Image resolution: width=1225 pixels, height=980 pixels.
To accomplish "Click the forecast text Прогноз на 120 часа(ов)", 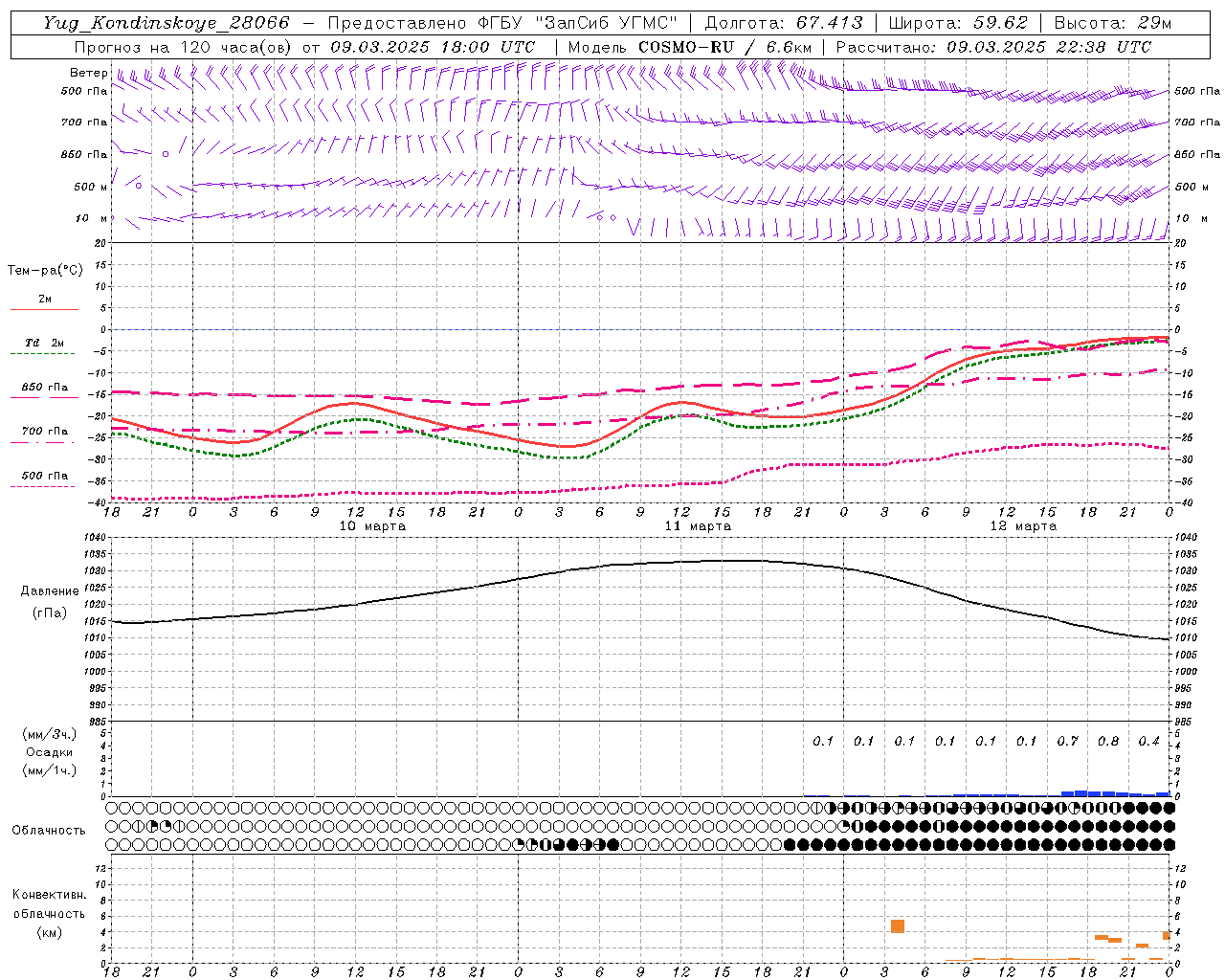I will pyautogui.click(x=184, y=47).
